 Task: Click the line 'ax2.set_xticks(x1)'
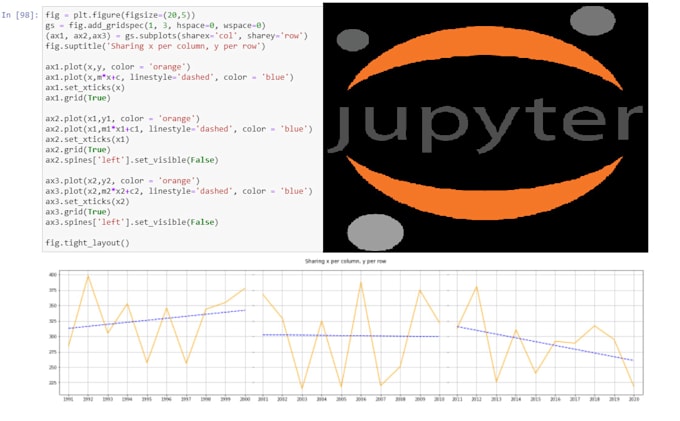(x=87, y=140)
